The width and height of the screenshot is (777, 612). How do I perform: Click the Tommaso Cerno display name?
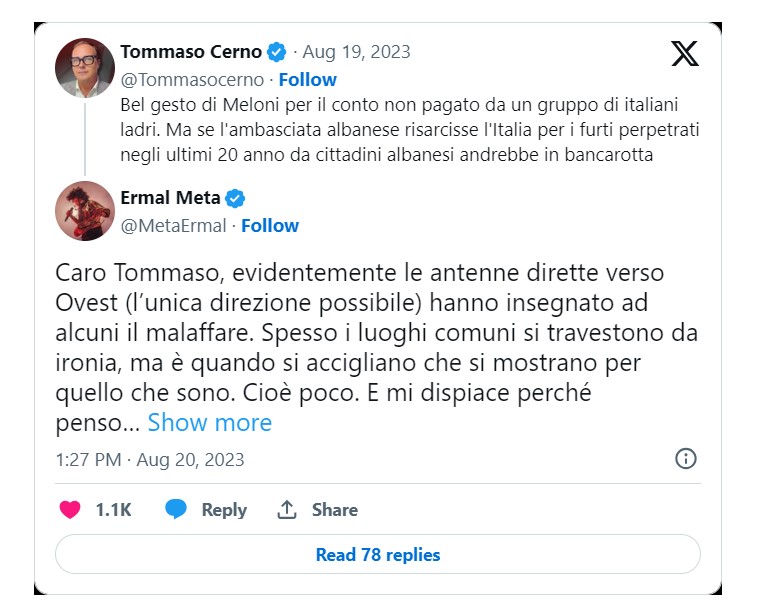point(191,52)
